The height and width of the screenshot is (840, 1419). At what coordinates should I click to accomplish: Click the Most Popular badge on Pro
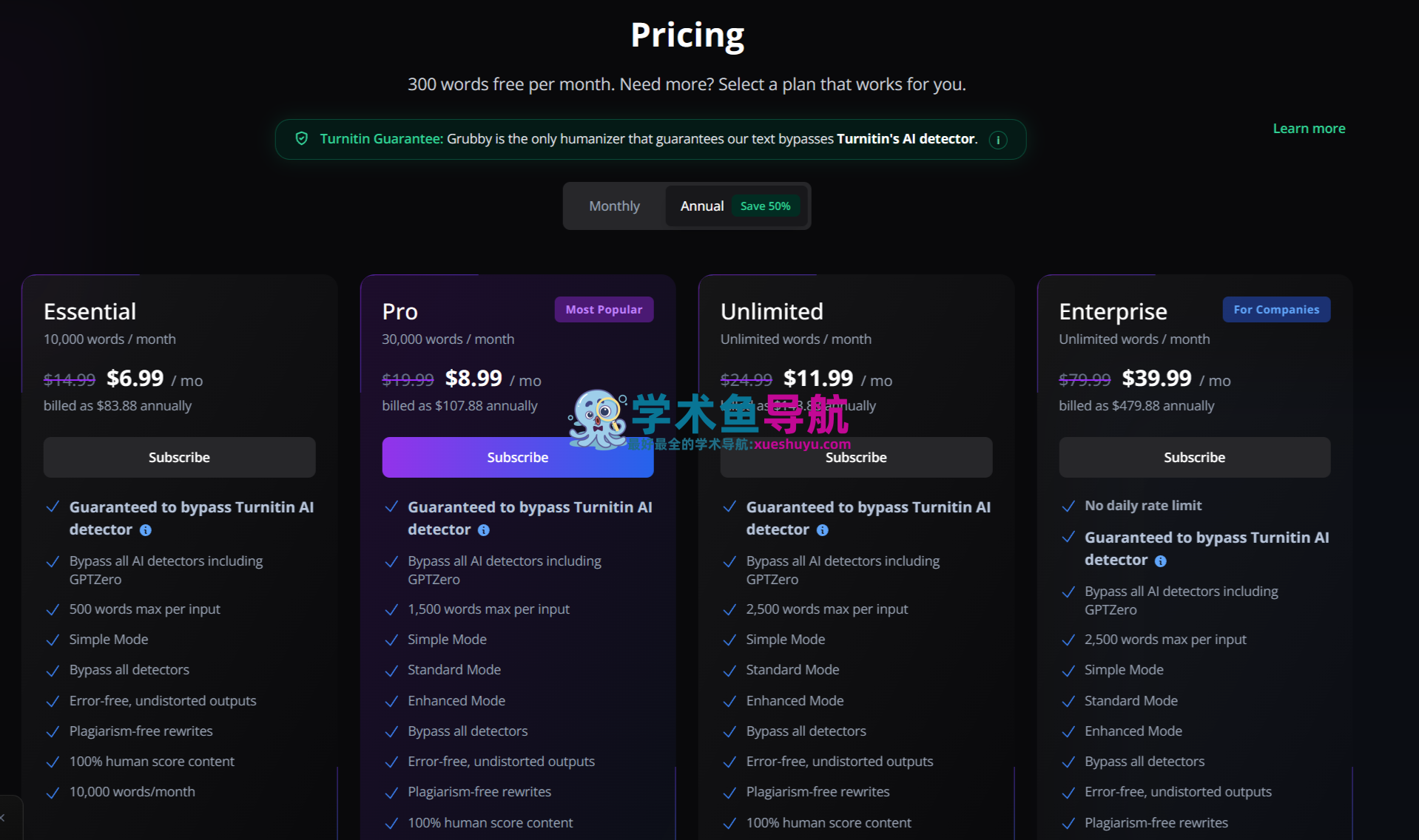click(604, 310)
